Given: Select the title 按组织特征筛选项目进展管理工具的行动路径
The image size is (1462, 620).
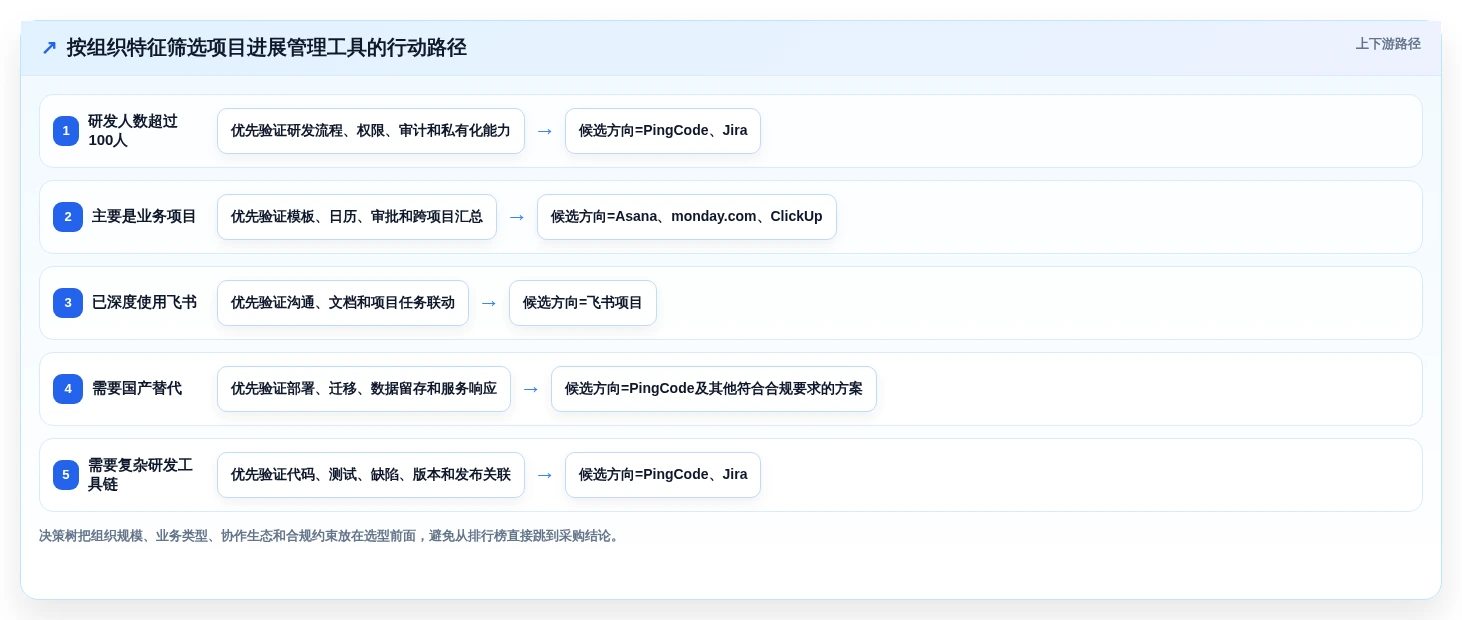Looking at the screenshot, I should pyautogui.click(x=266, y=48).
